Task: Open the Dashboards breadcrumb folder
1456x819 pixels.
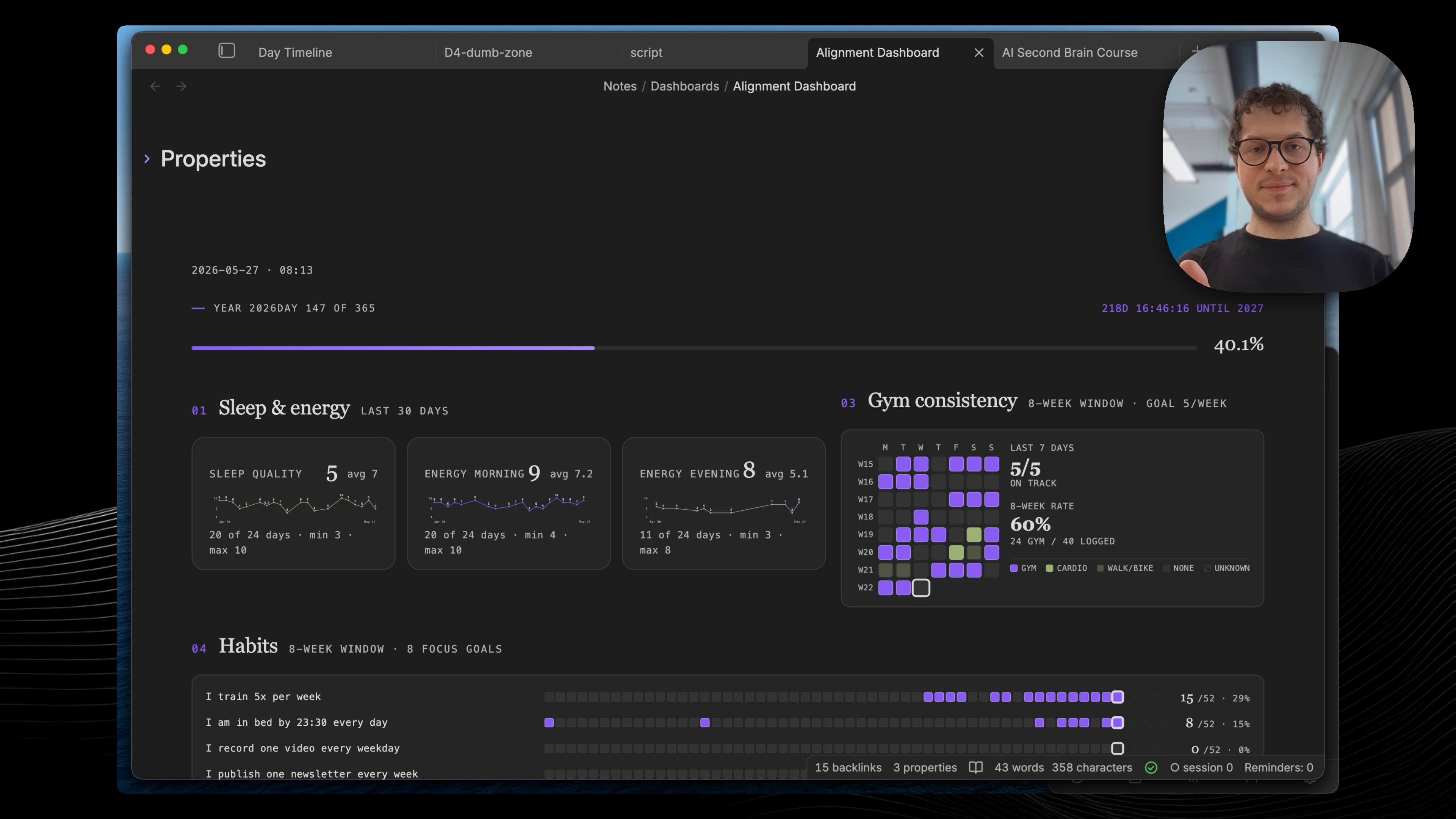Action: click(684, 86)
